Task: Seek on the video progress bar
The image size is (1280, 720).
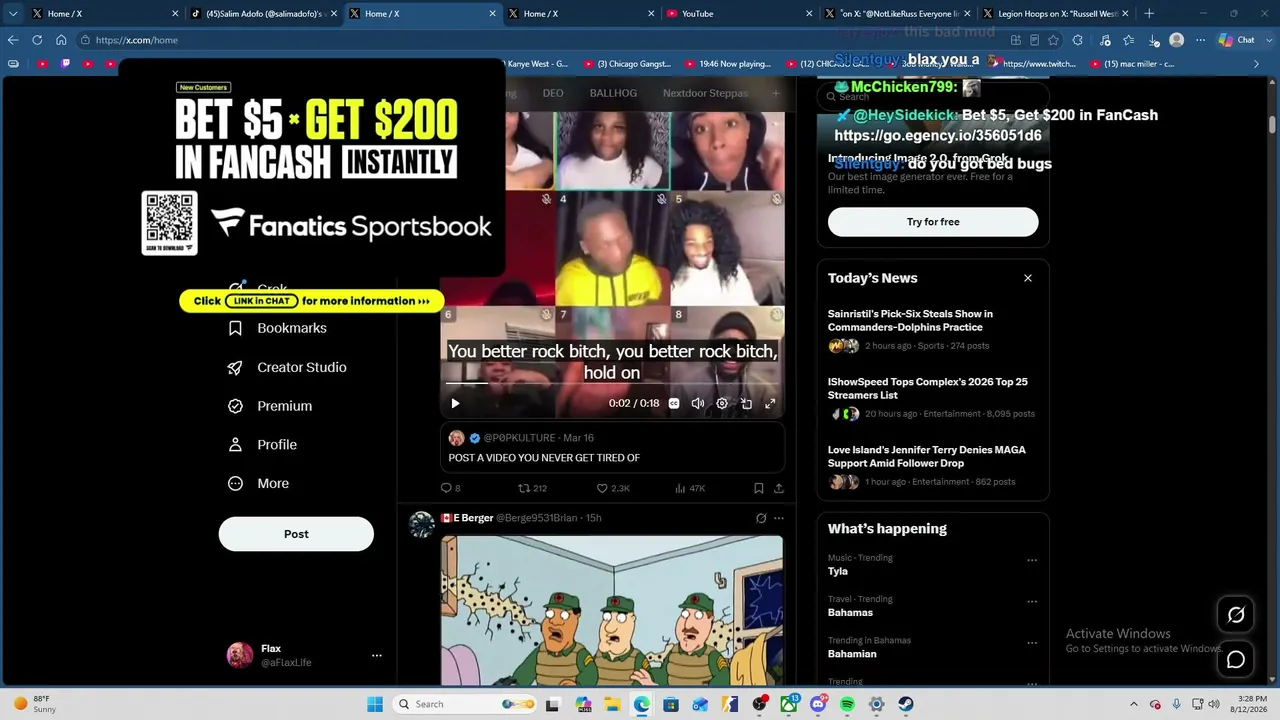Action: pos(612,382)
